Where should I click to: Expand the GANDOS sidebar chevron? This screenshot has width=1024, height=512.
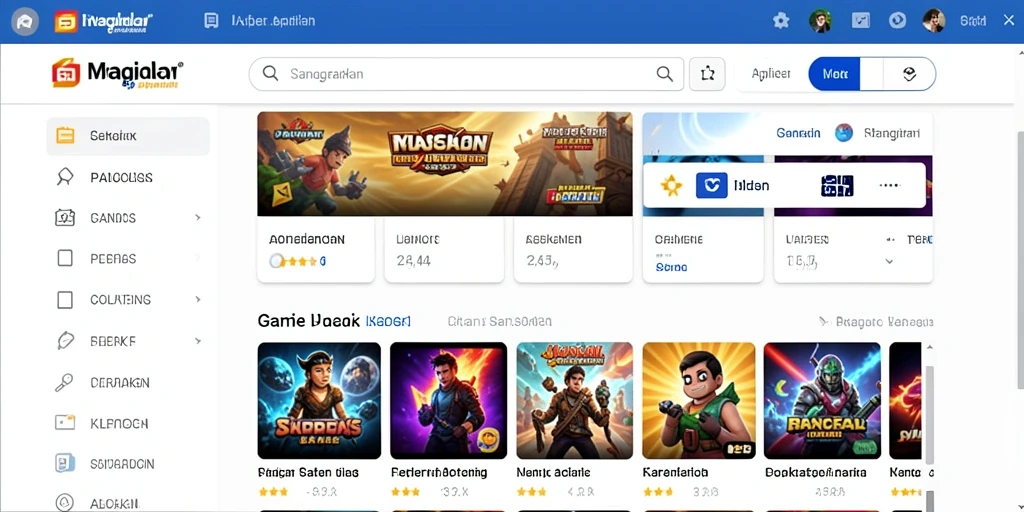(198, 217)
